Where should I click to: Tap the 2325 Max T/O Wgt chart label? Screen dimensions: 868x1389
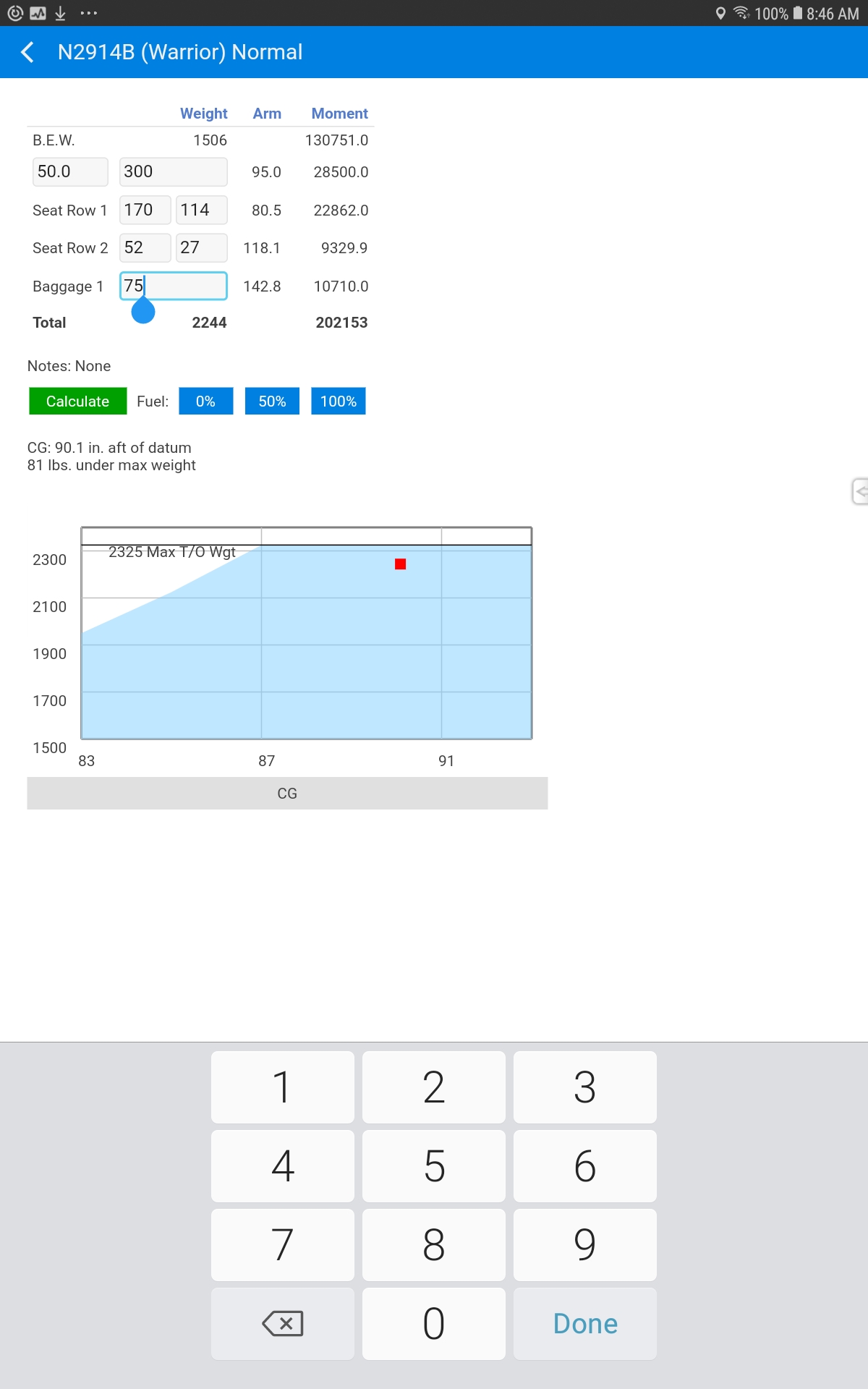coord(172,552)
